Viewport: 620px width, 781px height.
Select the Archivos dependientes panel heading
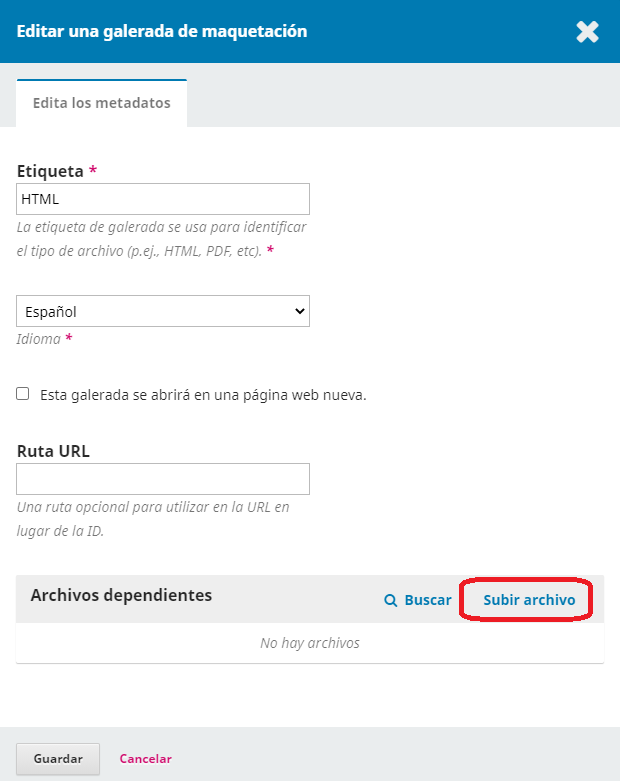121,595
